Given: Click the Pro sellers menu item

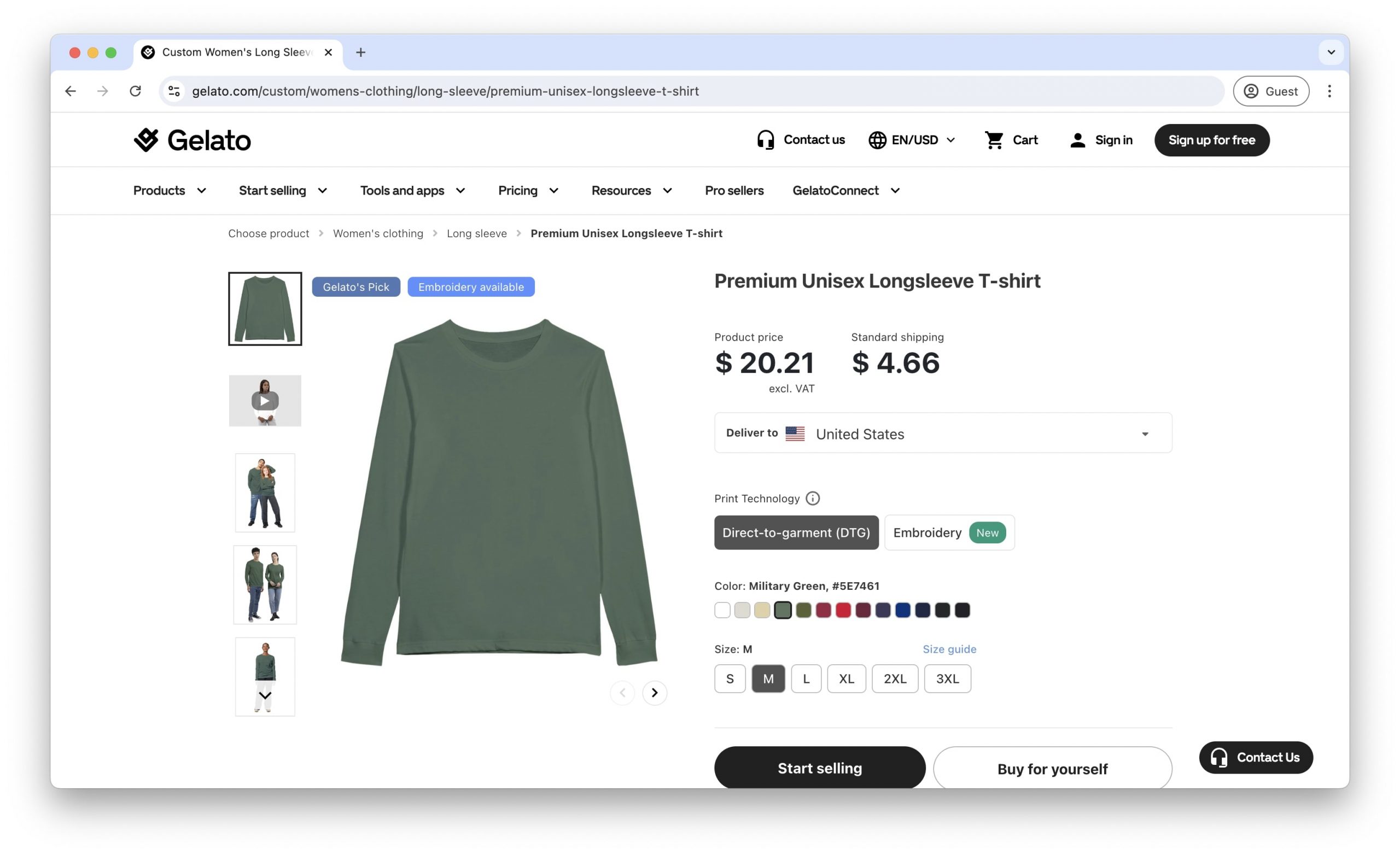Looking at the screenshot, I should pyautogui.click(x=734, y=190).
